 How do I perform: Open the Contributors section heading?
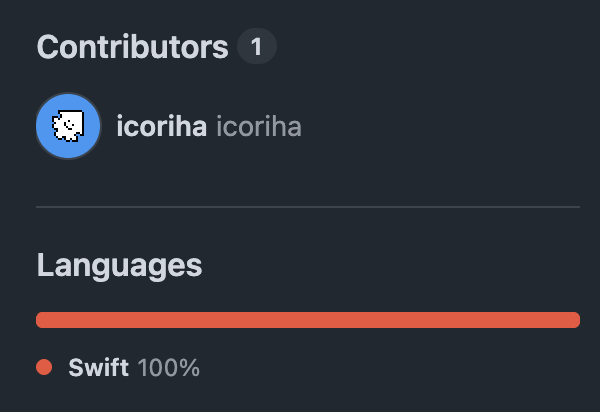(x=132, y=47)
